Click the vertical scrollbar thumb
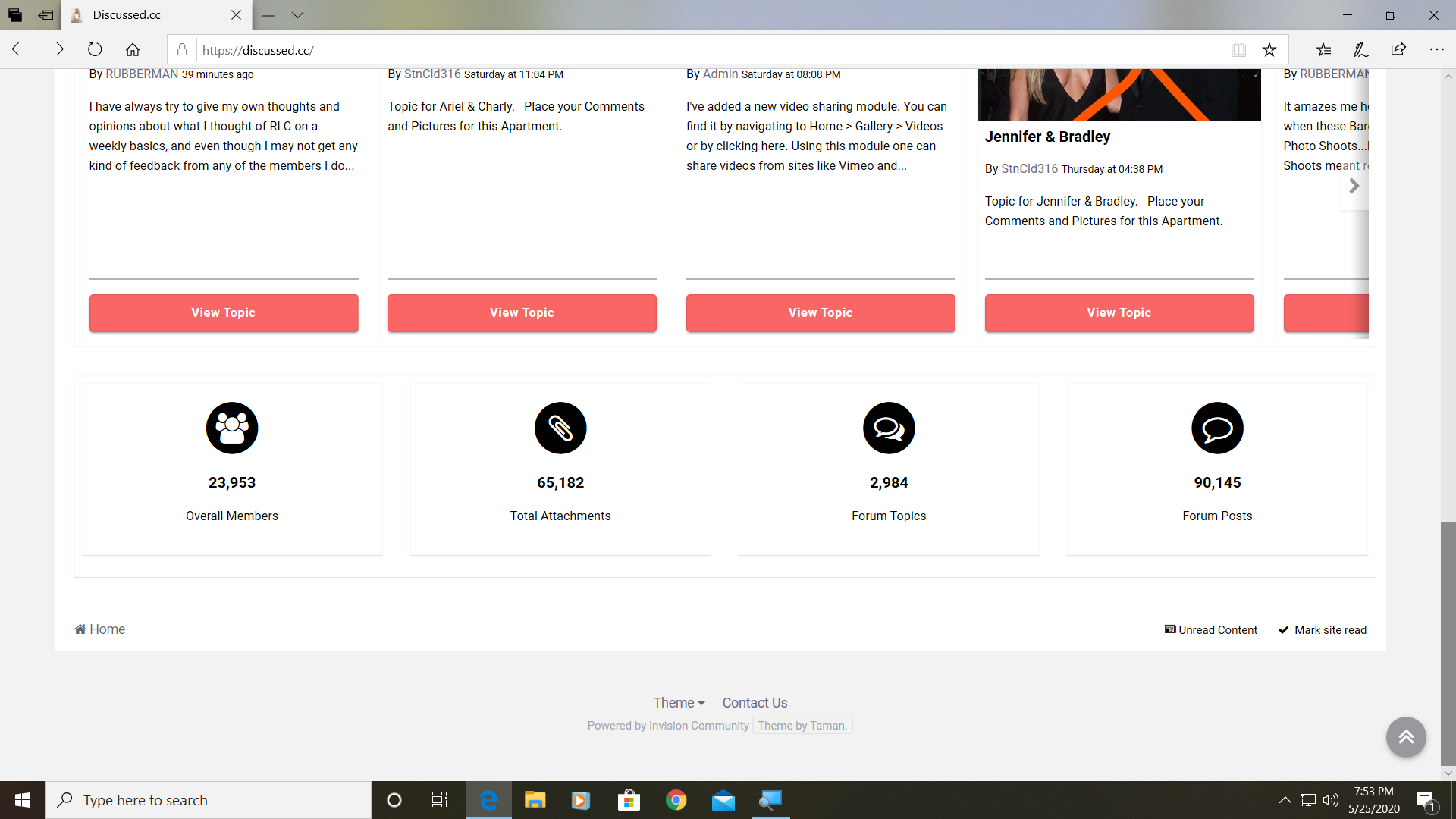Viewport: 1456px width, 819px height. coord(1448,643)
